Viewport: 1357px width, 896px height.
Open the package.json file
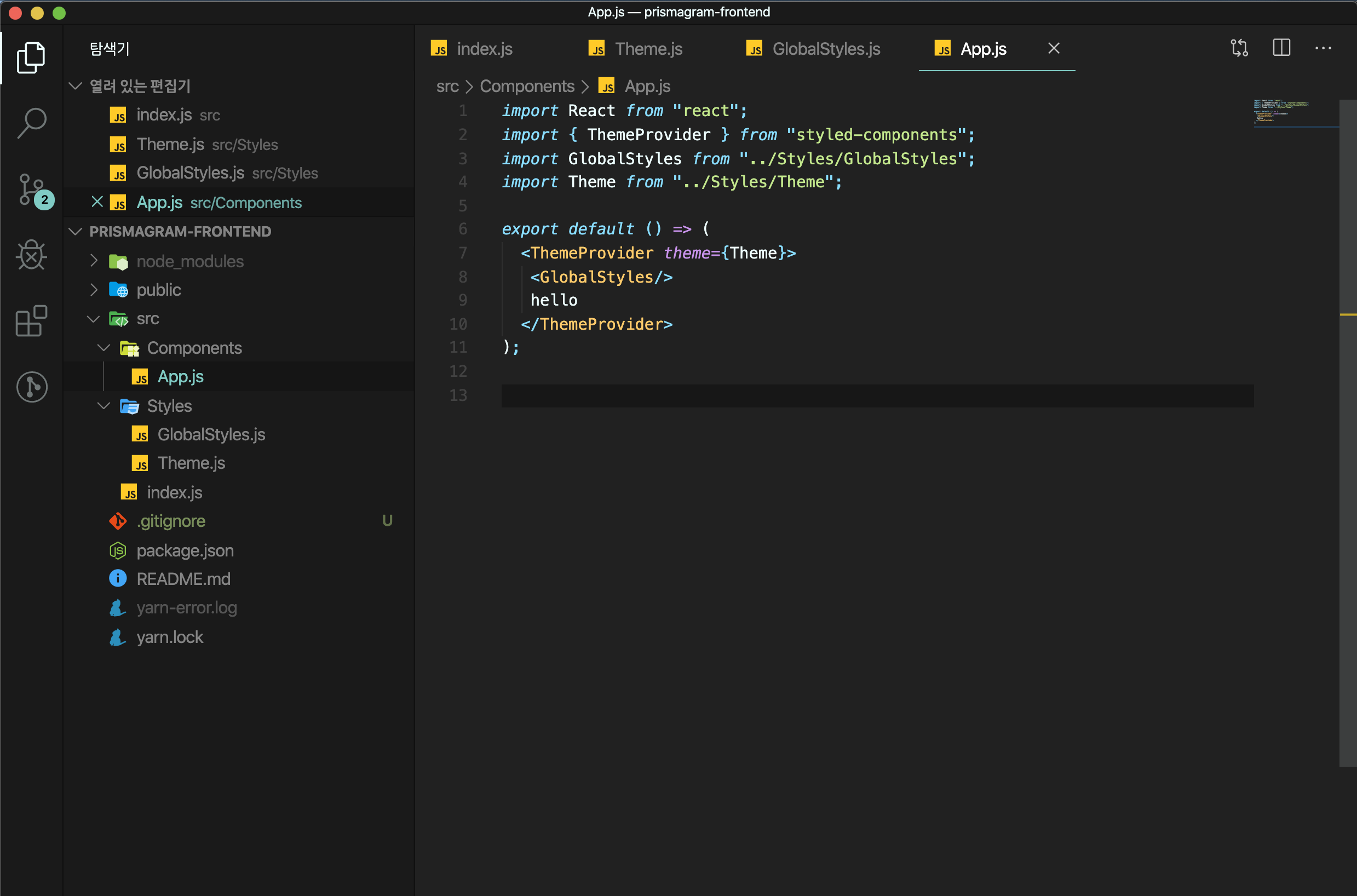239,551
